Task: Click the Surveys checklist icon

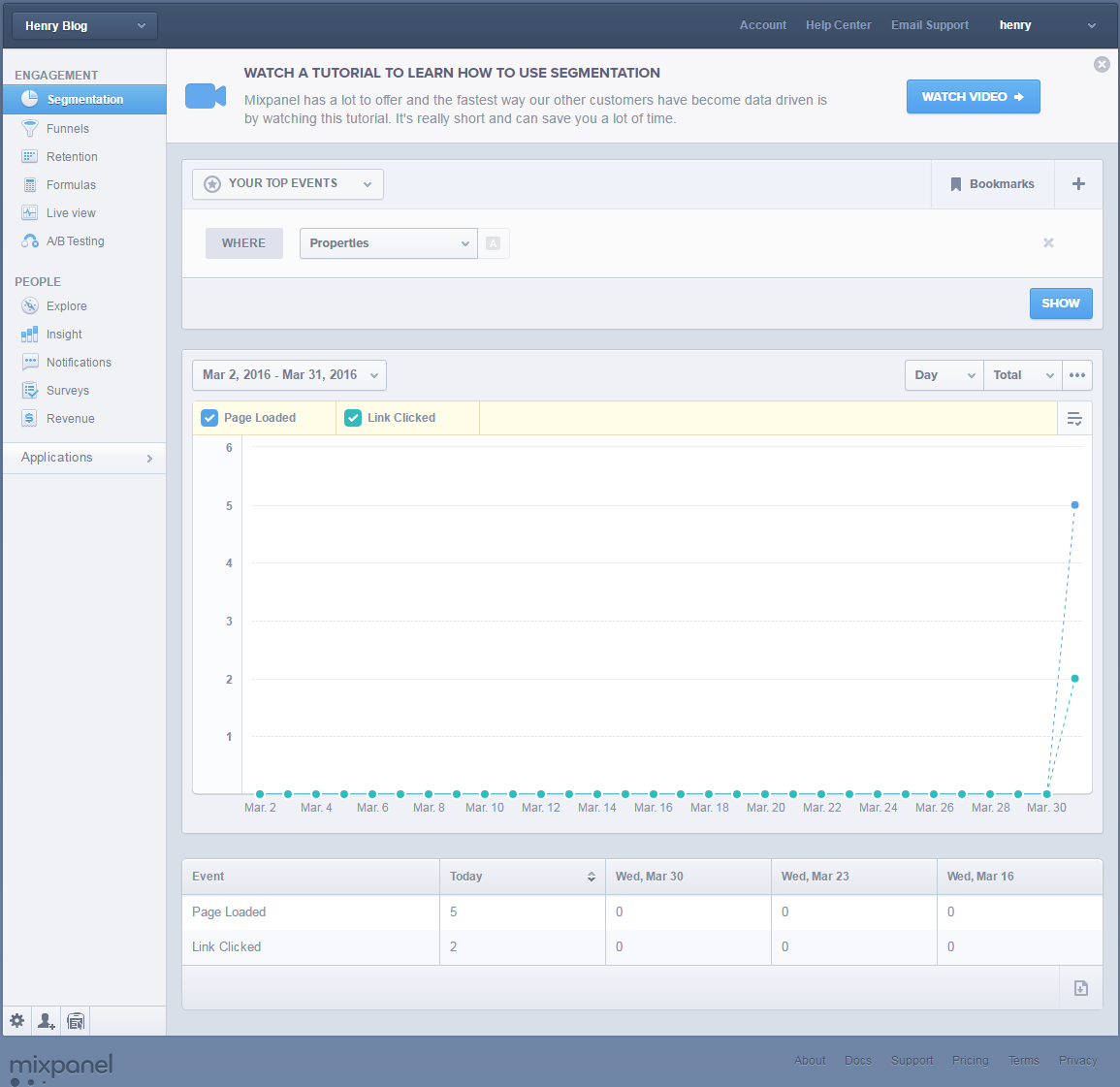Action: [29, 390]
